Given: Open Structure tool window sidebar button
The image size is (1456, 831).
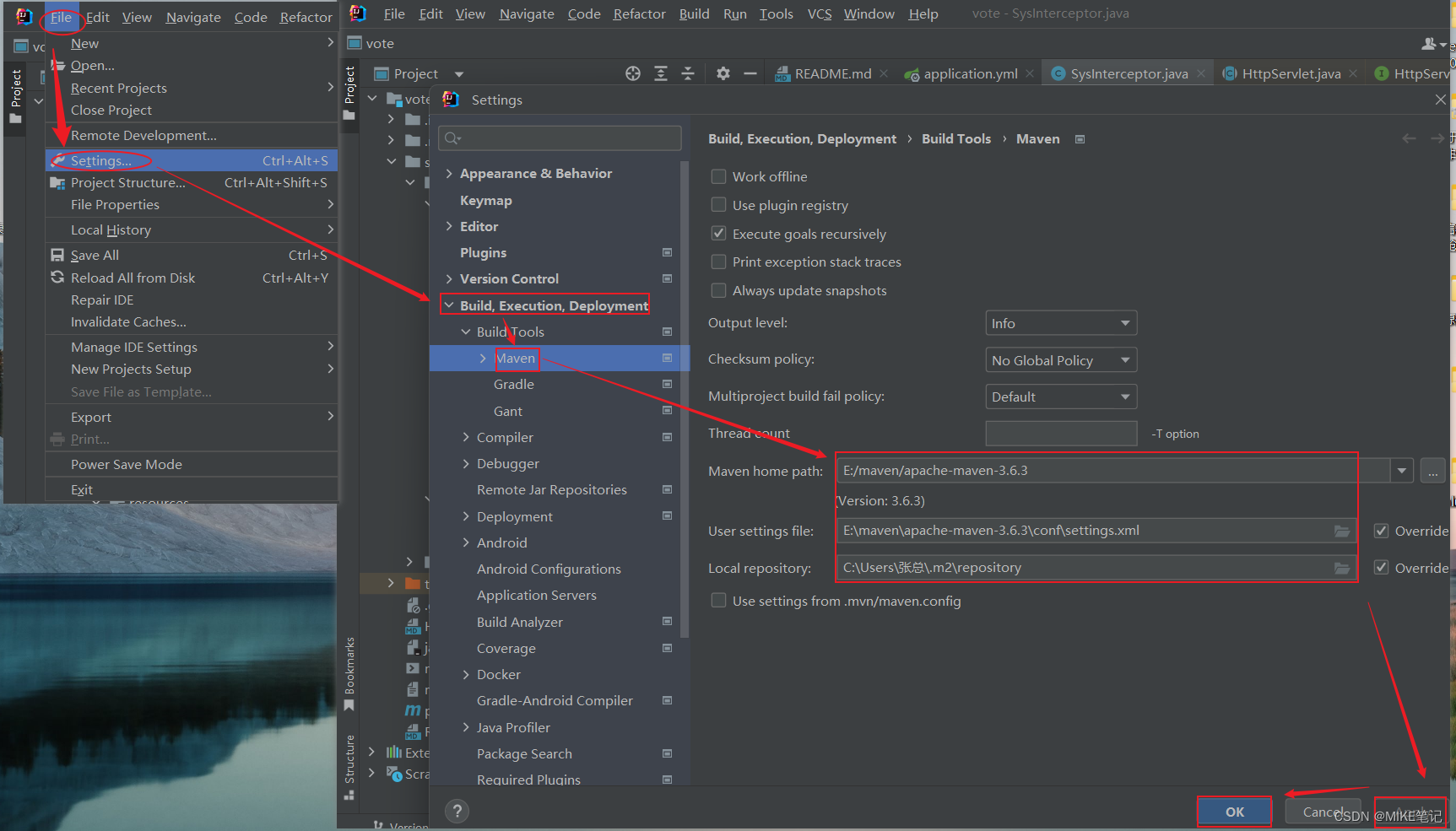Looking at the screenshot, I should coord(349,768).
